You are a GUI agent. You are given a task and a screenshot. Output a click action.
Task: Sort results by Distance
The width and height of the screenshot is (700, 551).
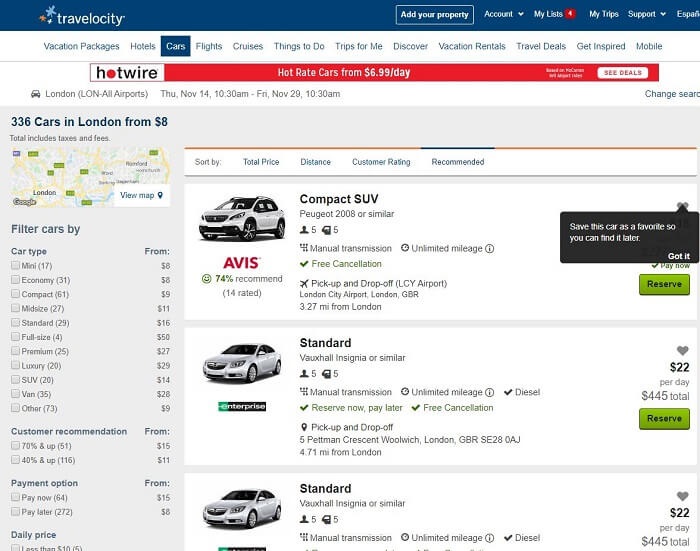(315, 162)
